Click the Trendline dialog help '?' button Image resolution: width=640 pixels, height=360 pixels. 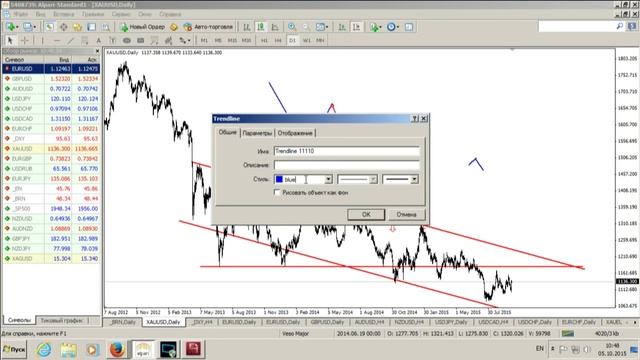415,118
